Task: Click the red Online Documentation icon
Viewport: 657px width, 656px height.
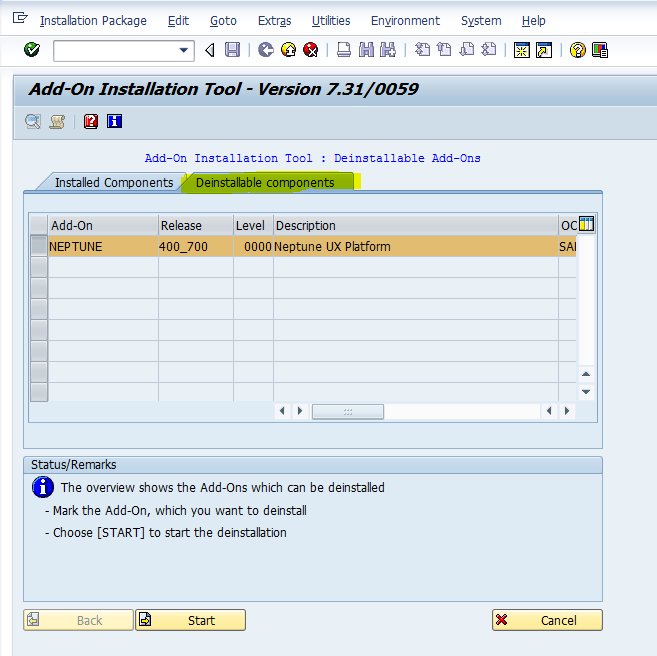Action: click(x=91, y=121)
